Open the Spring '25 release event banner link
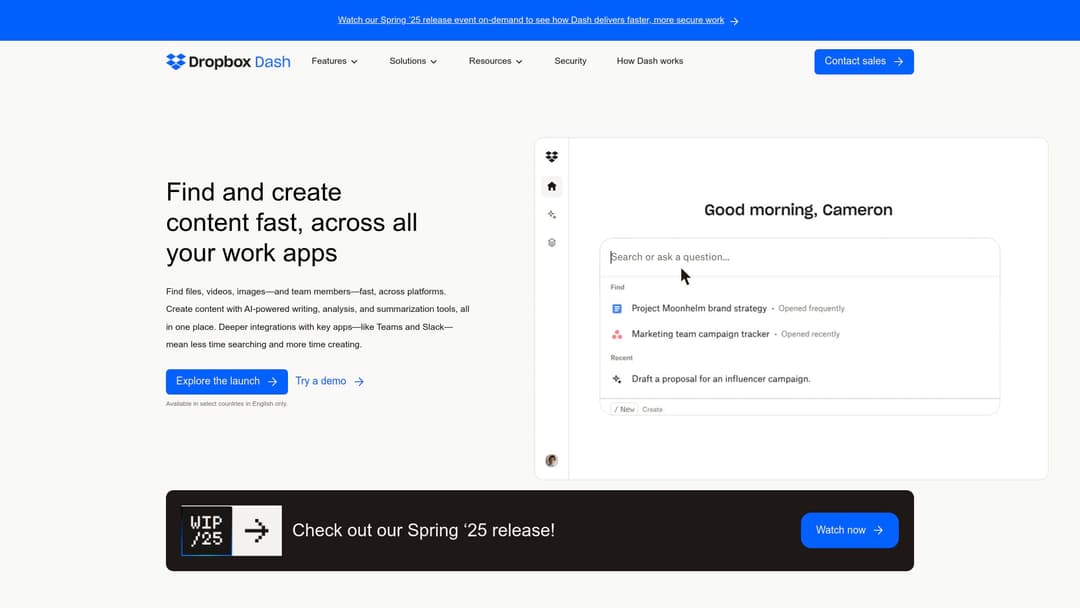Image resolution: width=1080 pixels, height=608 pixels. (x=530, y=20)
